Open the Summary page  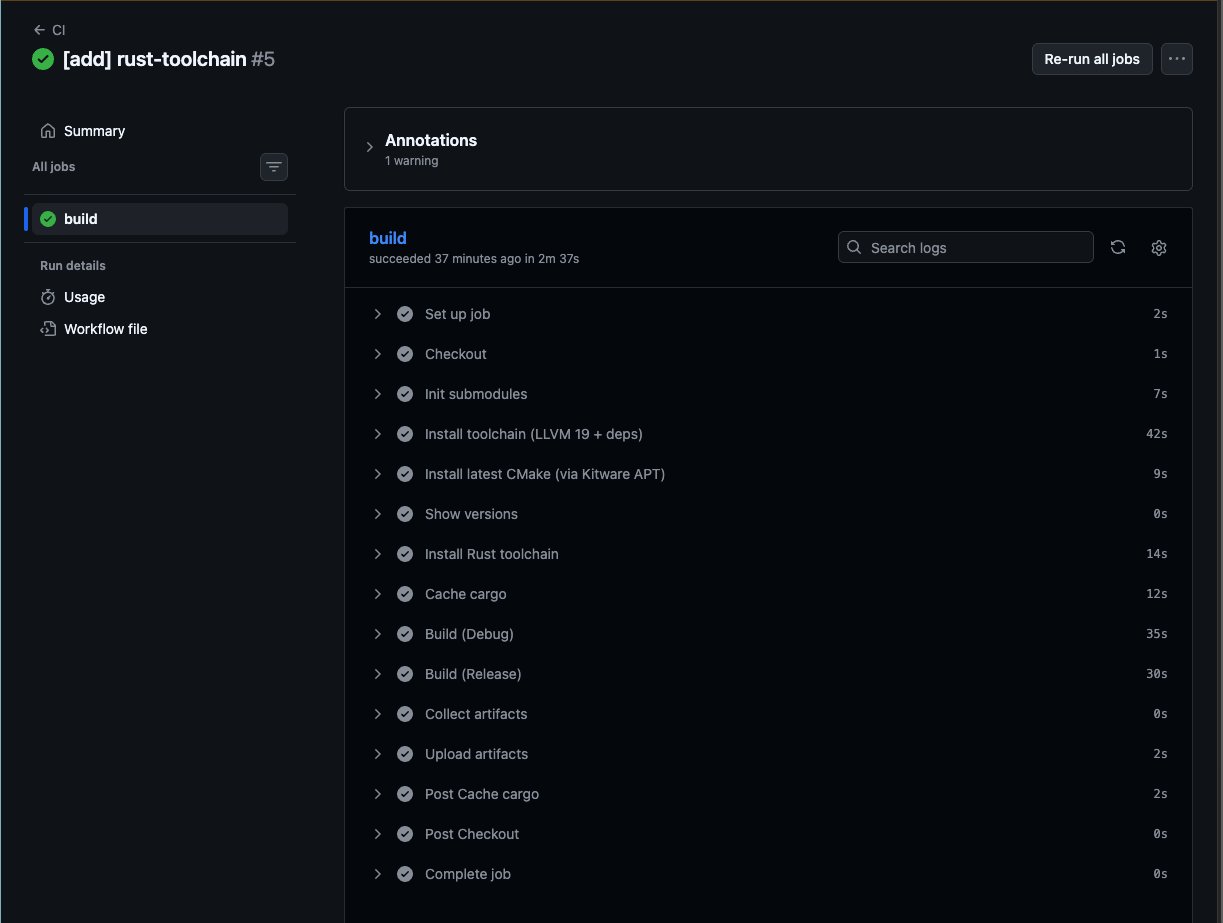tap(94, 131)
